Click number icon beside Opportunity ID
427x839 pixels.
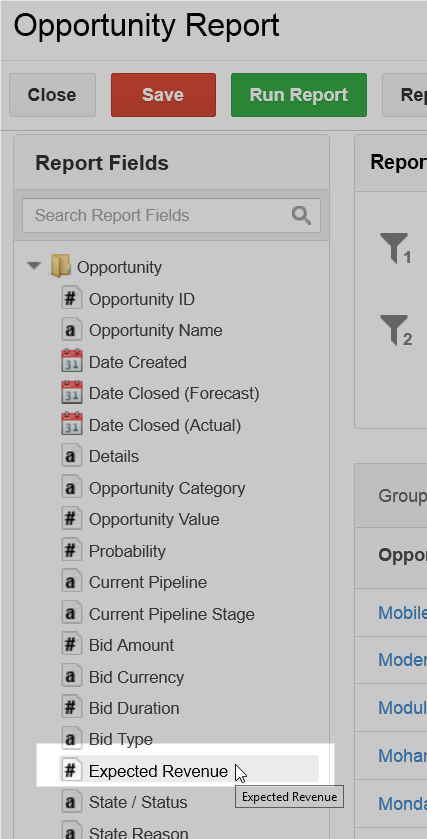[x=71, y=299]
